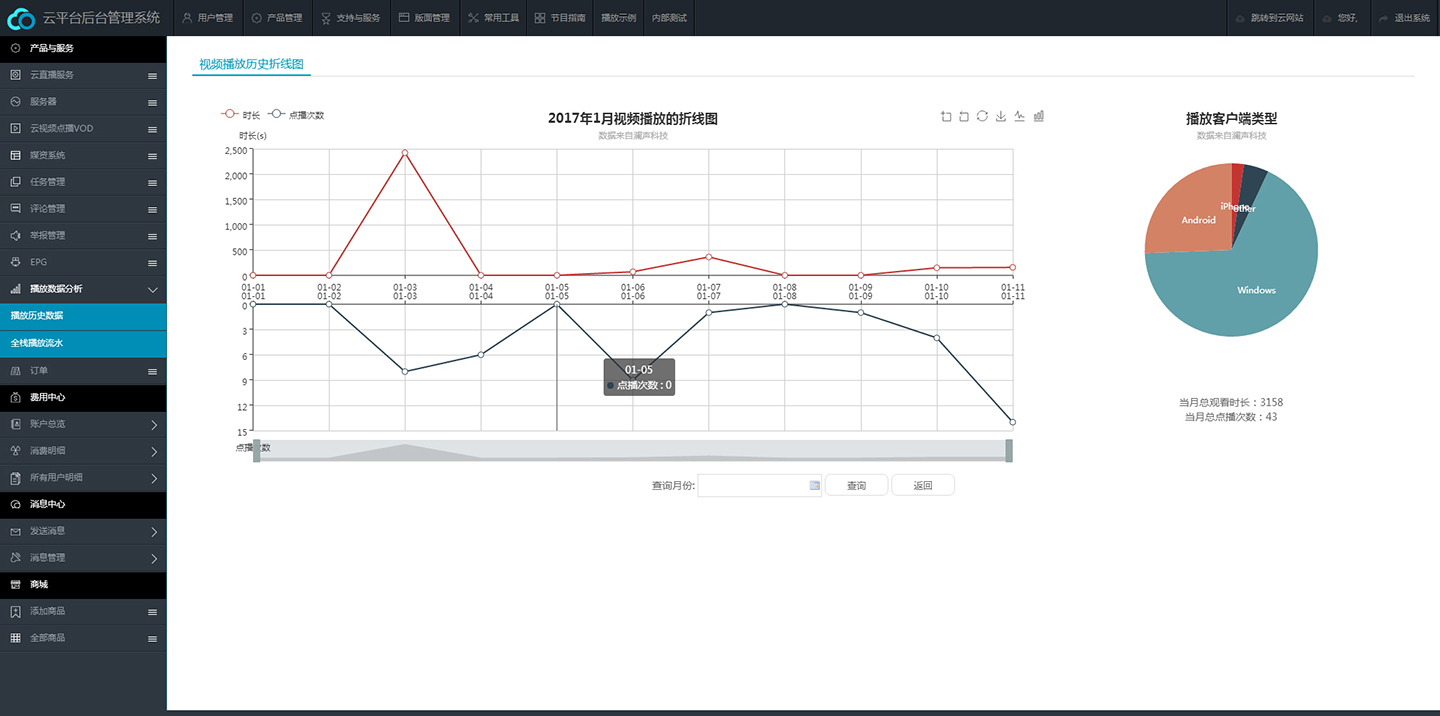Click the 返回 button

pyautogui.click(x=922, y=486)
